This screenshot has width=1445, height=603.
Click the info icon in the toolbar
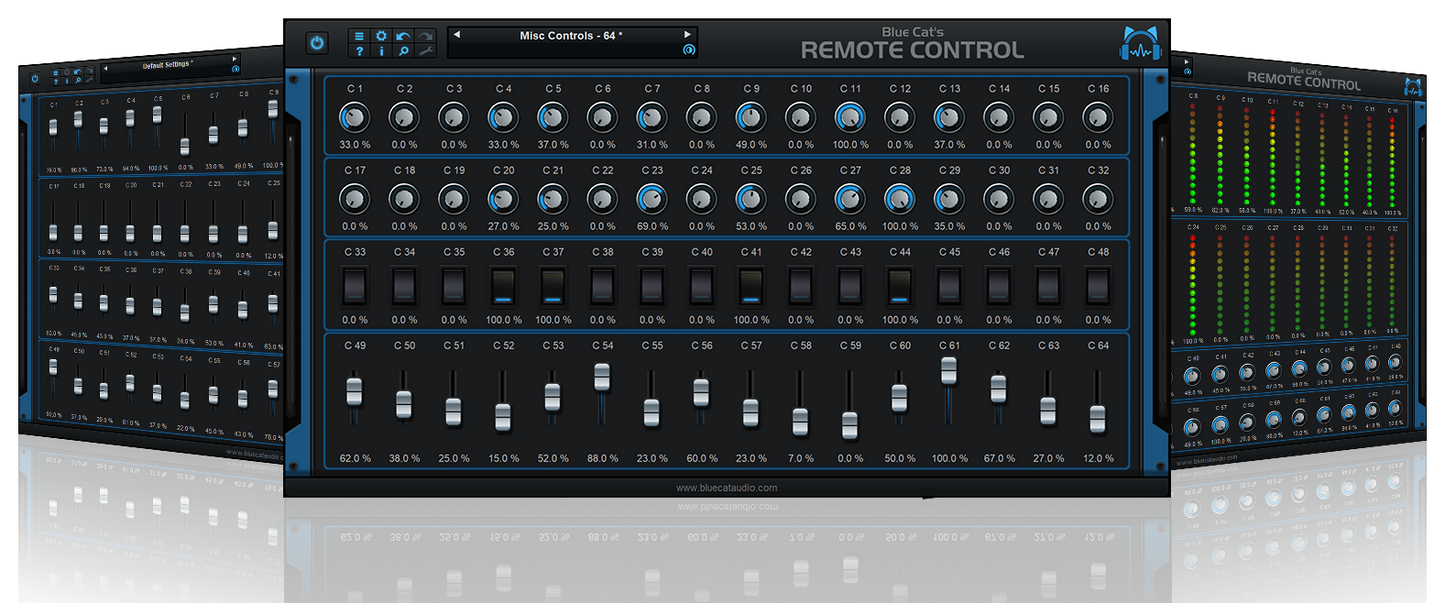coord(381,50)
